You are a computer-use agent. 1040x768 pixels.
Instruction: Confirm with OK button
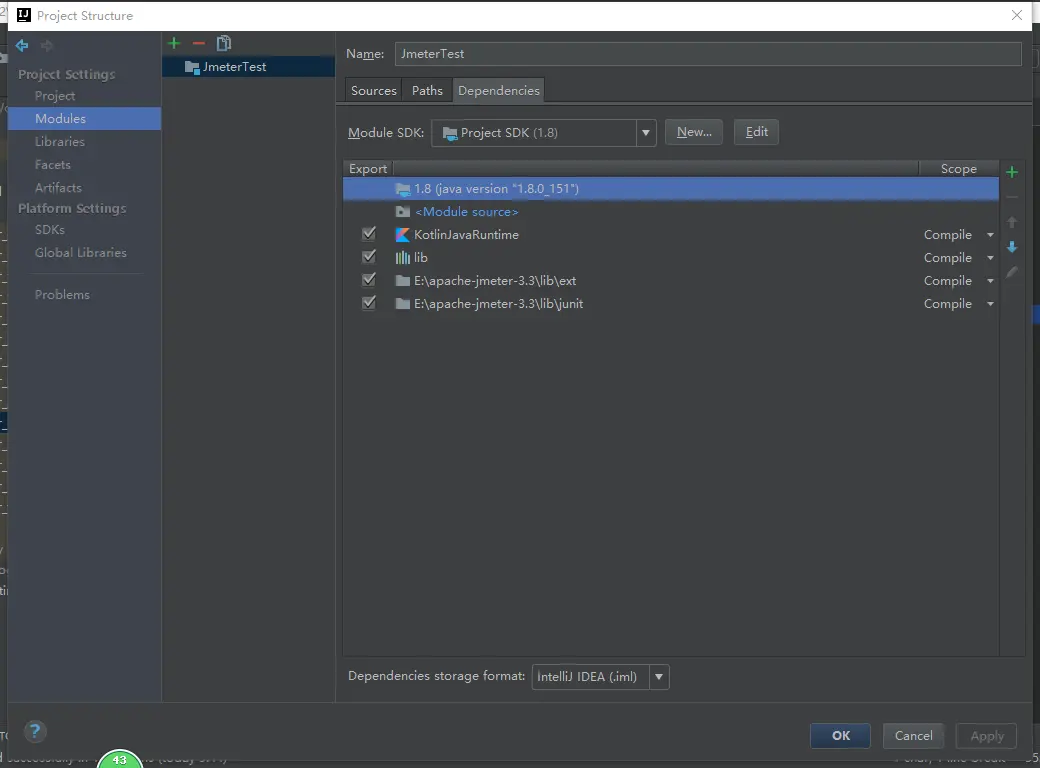coord(840,736)
